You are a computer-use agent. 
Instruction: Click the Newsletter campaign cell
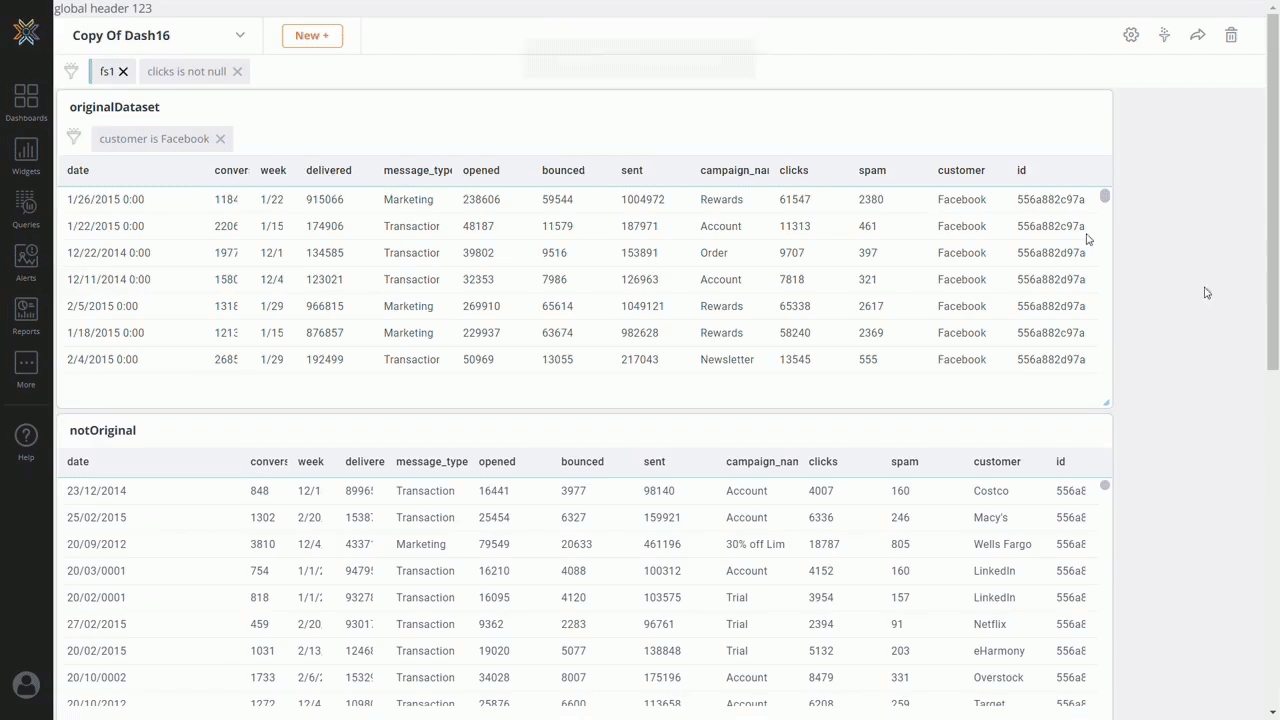(727, 360)
